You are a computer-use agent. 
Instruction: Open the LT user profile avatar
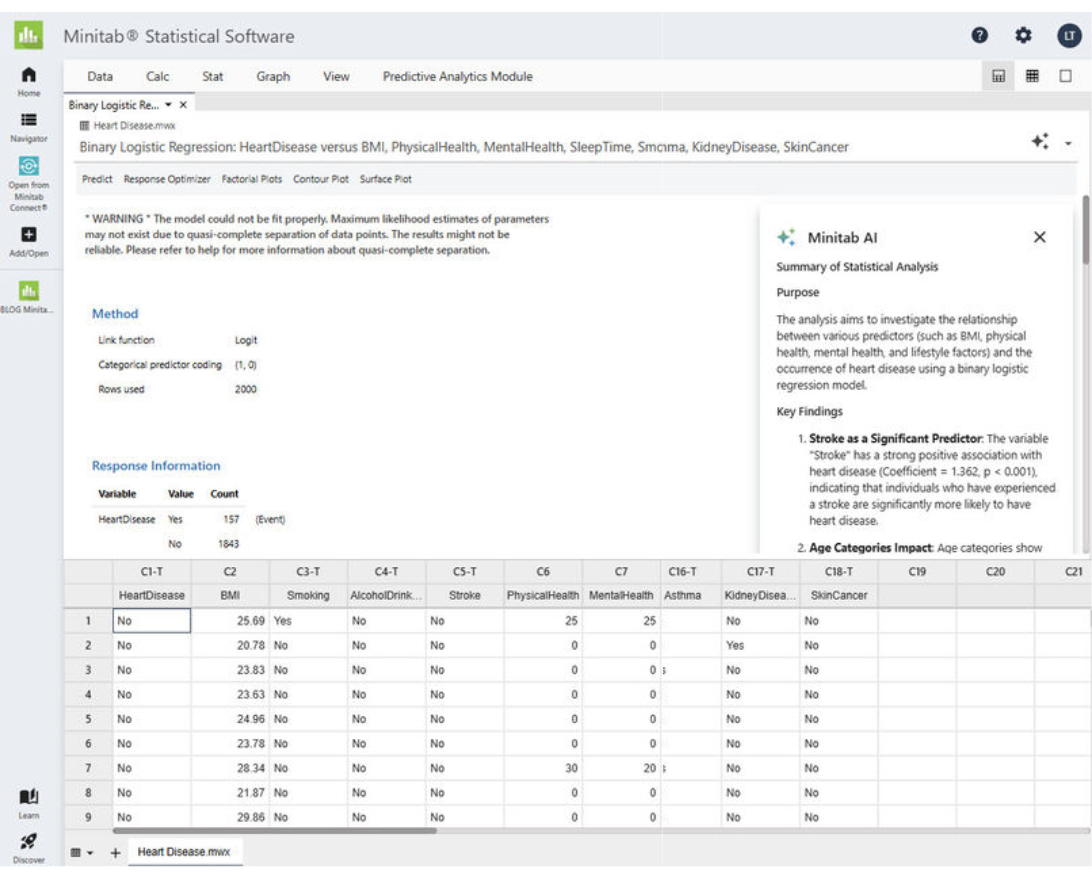pyautogui.click(x=1069, y=35)
